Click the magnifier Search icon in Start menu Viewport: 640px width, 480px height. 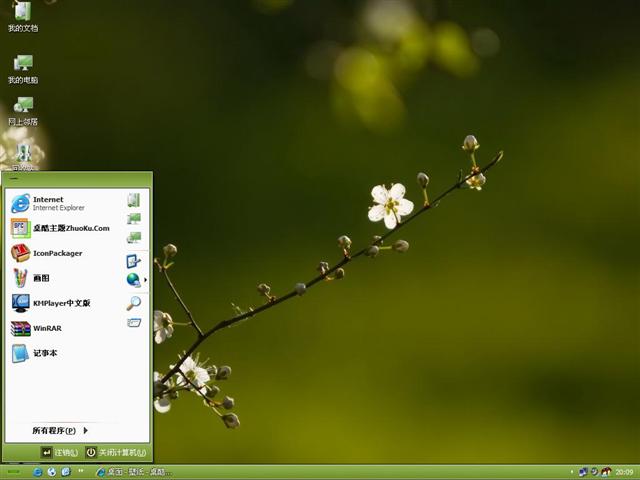tap(133, 303)
